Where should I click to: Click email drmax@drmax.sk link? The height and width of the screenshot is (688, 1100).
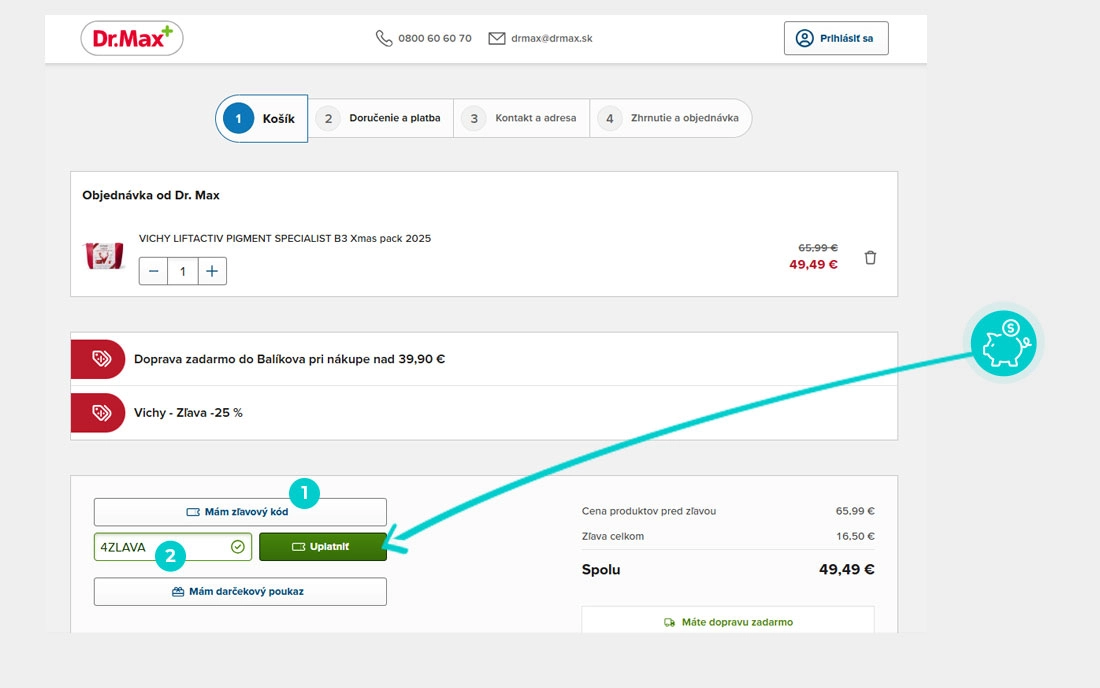[x=551, y=38]
